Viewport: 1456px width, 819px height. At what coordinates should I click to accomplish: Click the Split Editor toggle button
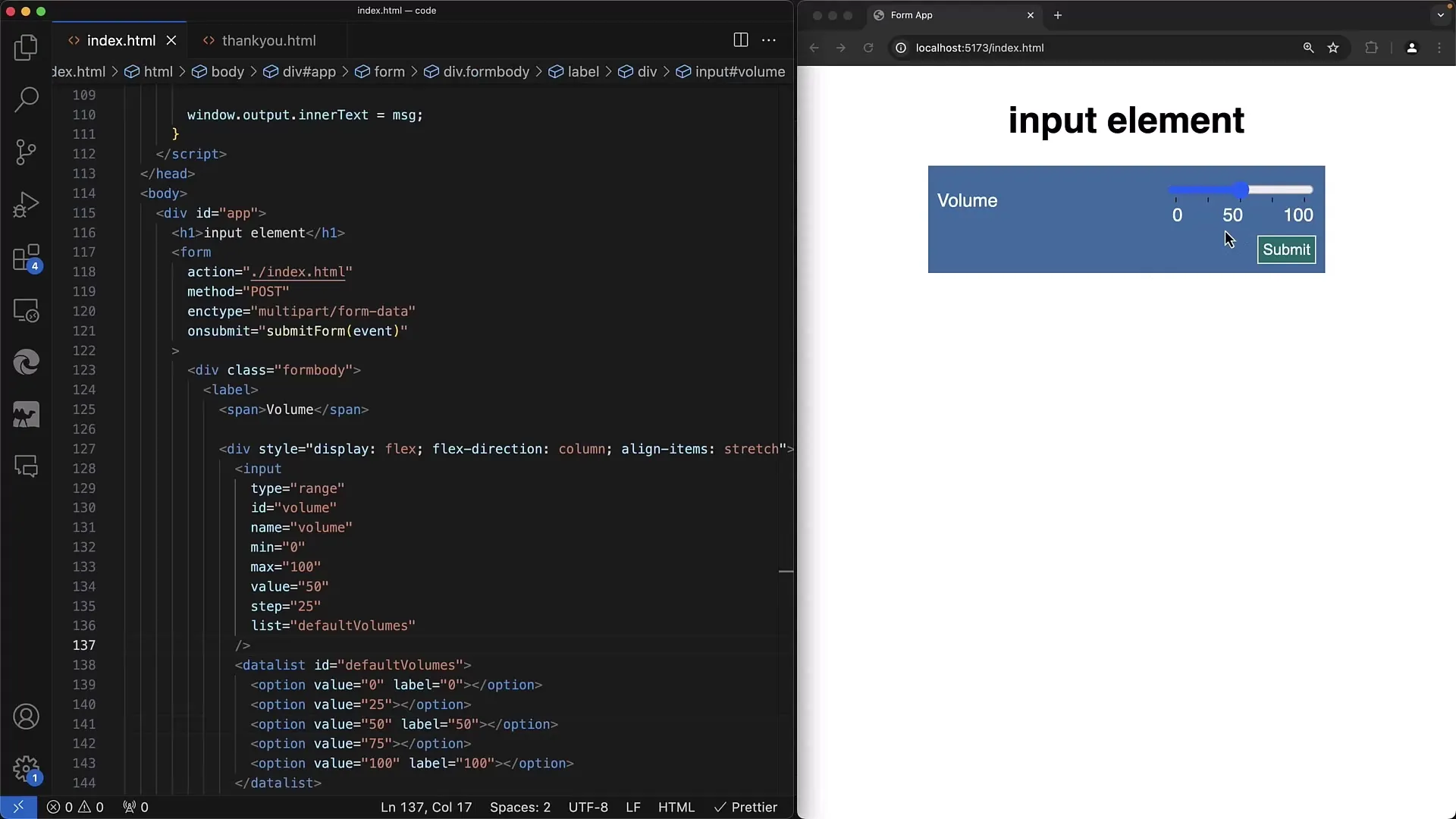[x=741, y=40]
